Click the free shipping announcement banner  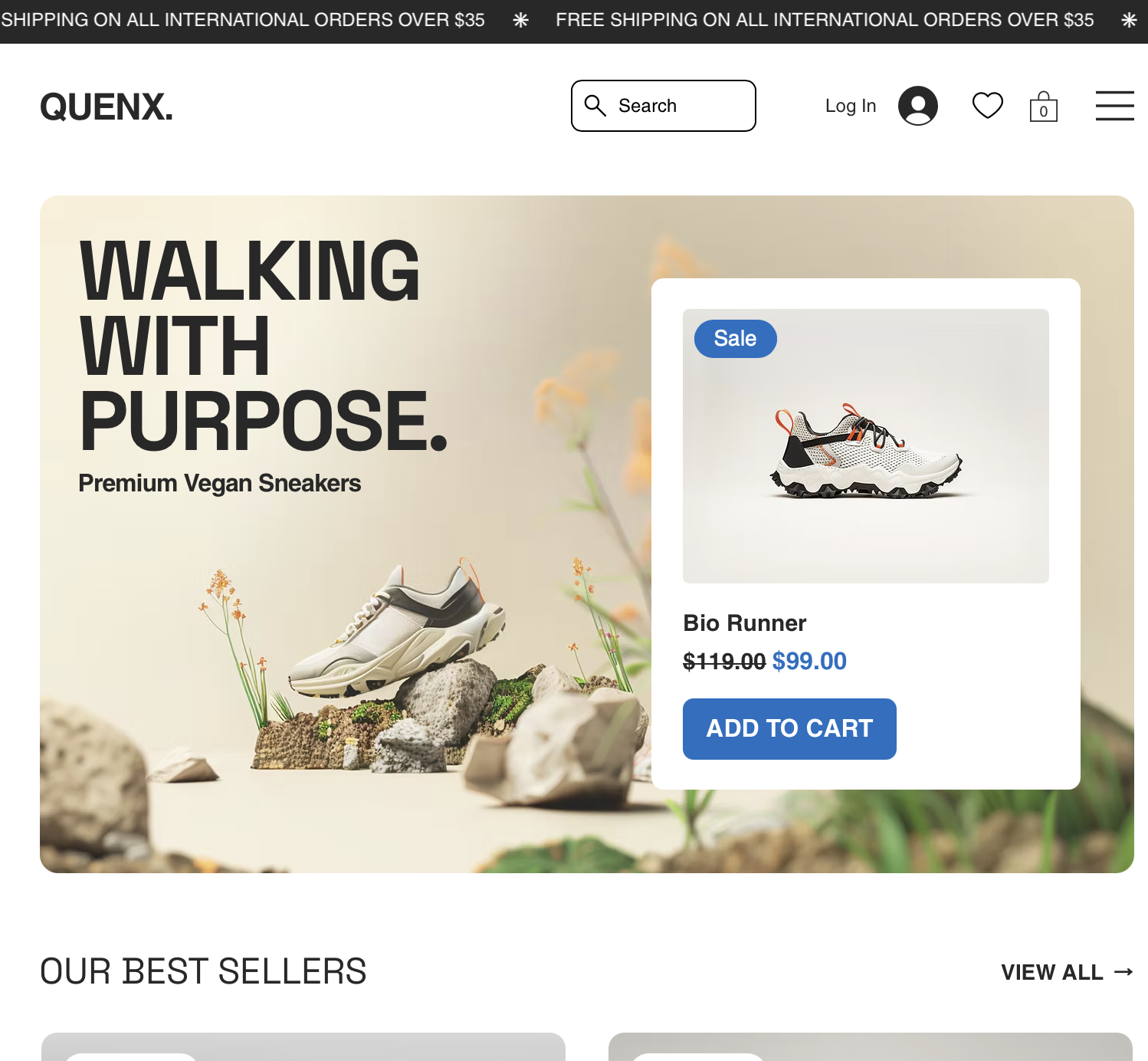pos(574,21)
